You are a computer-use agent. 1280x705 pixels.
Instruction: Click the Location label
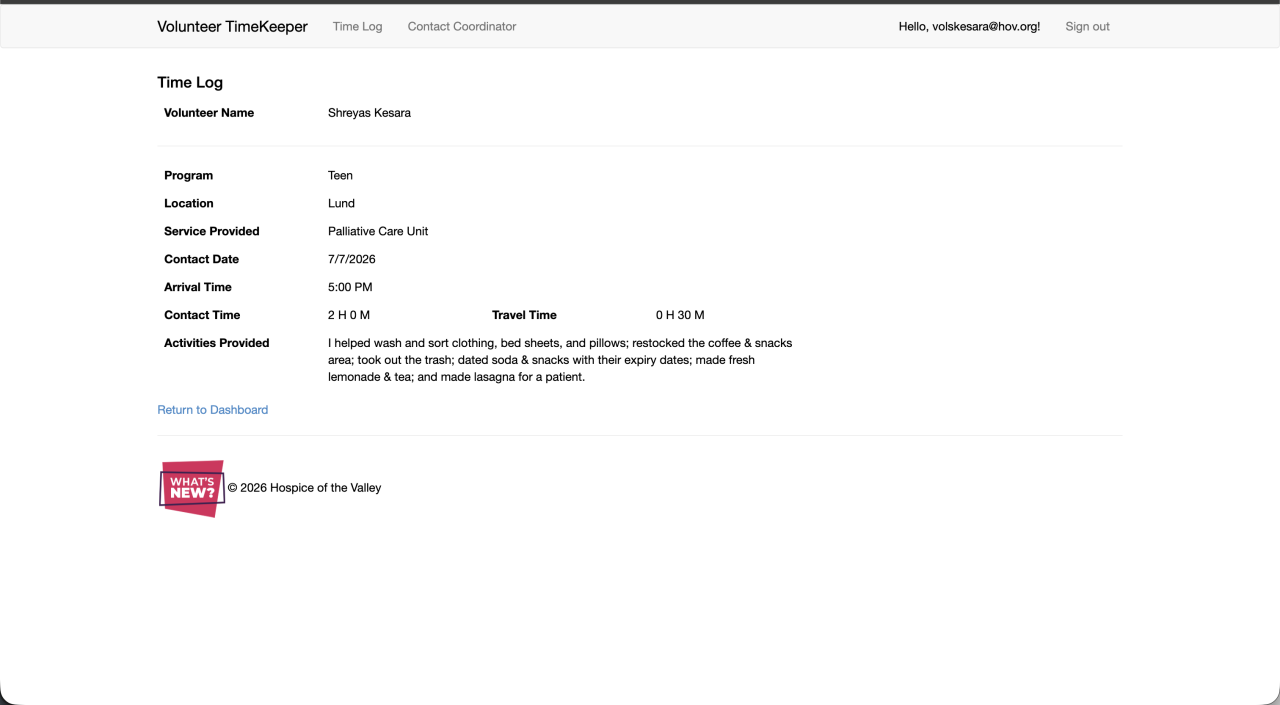(189, 203)
